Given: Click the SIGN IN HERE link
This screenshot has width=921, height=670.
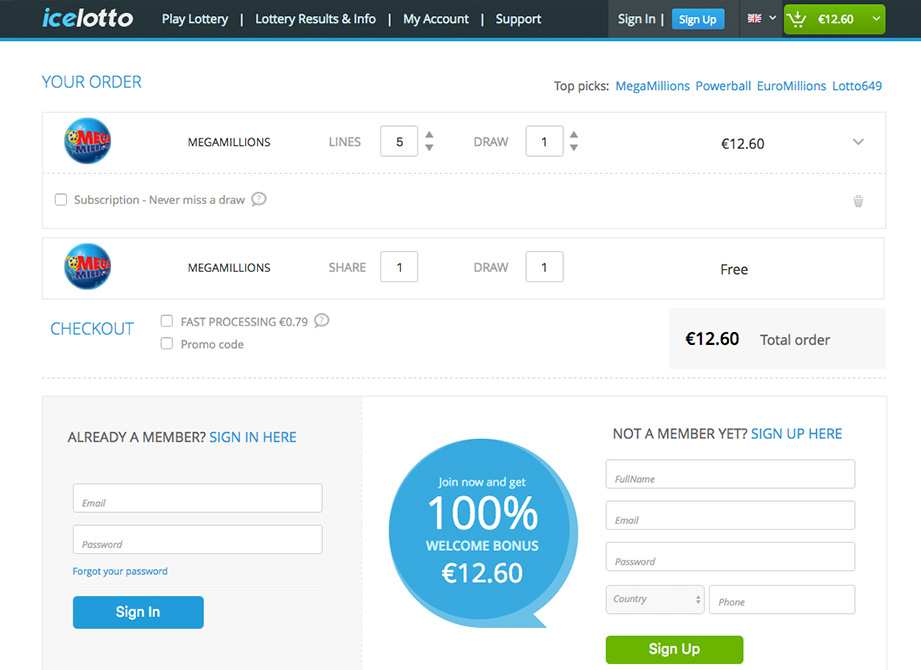Looking at the screenshot, I should [253, 437].
